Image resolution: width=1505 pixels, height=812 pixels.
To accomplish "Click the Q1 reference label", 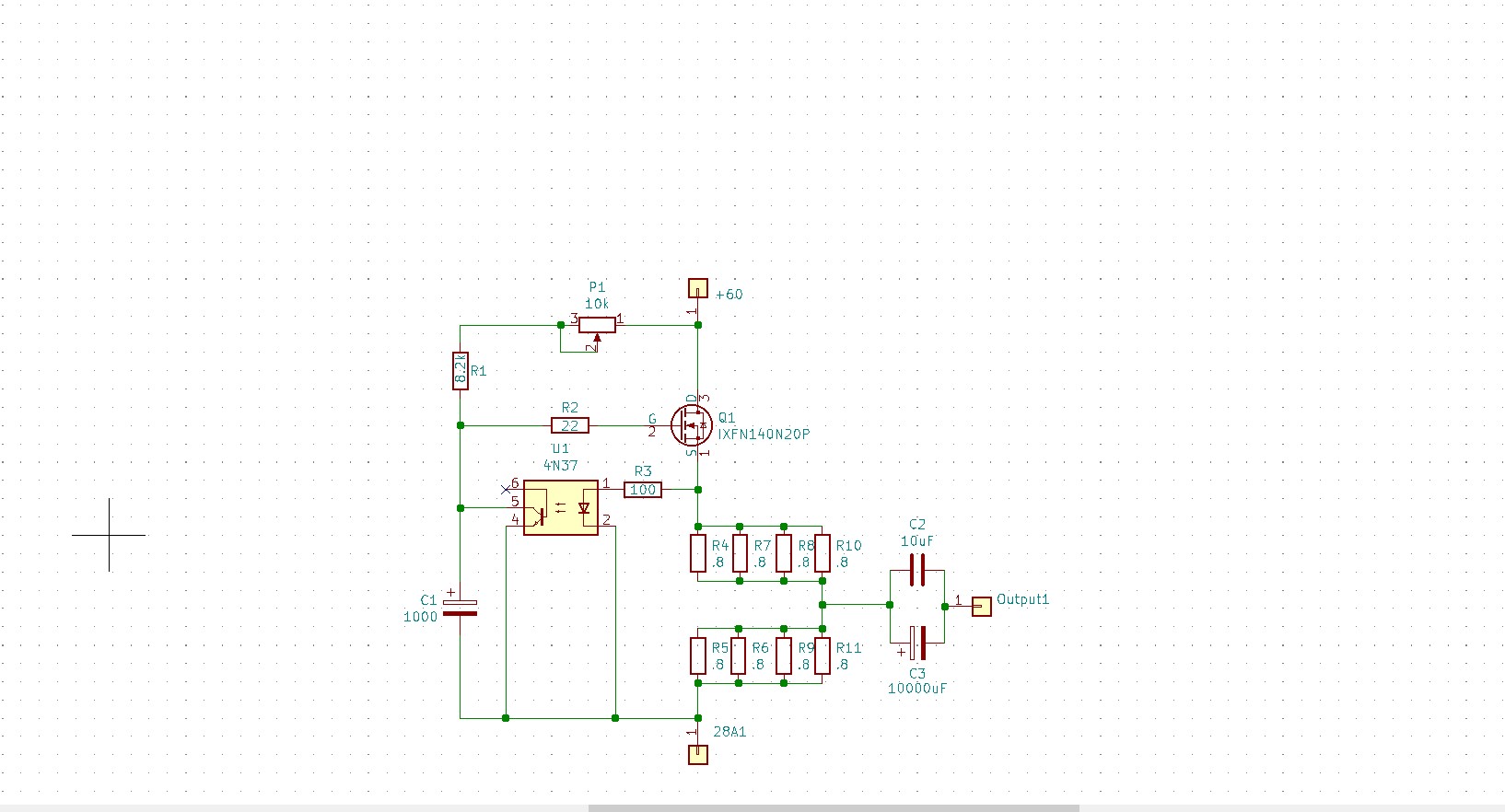I will click(x=727, y=418).
